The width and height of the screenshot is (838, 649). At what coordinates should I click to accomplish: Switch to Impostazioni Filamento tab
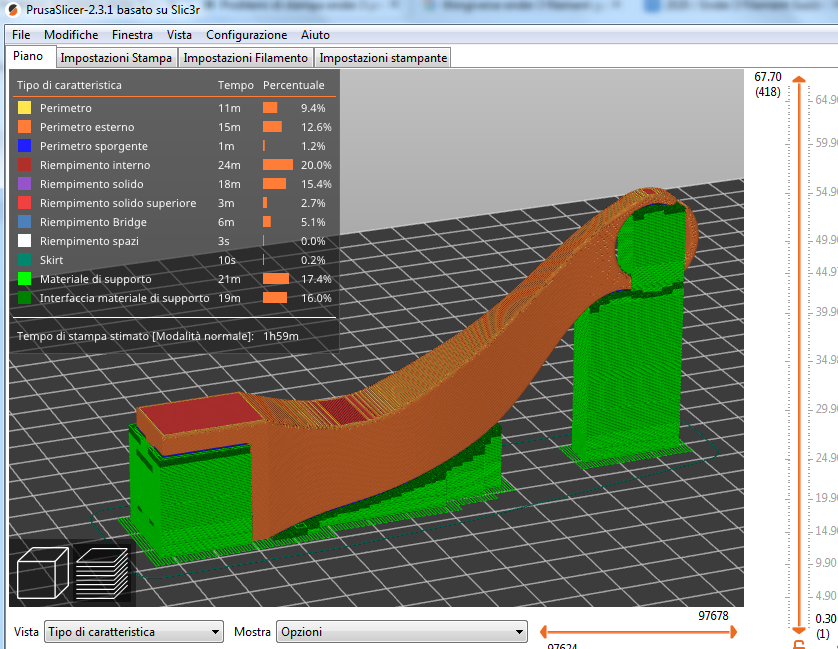click(x=245, y=58)
